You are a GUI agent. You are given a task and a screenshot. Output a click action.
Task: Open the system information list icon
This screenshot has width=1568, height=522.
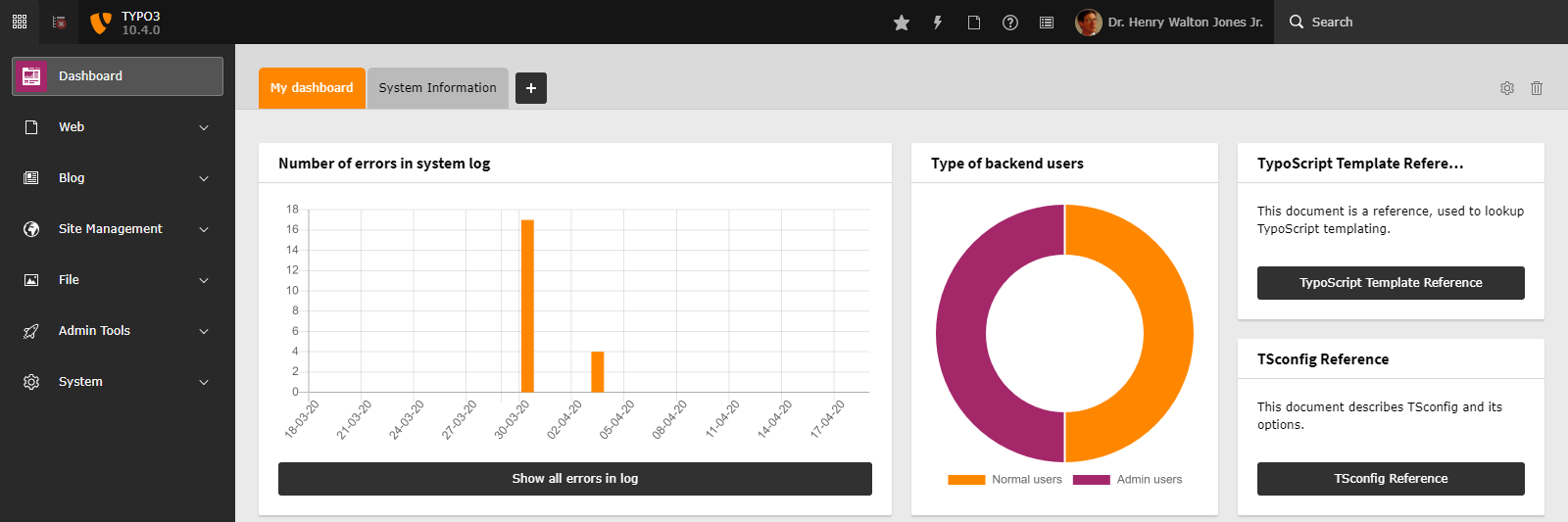1047,23
